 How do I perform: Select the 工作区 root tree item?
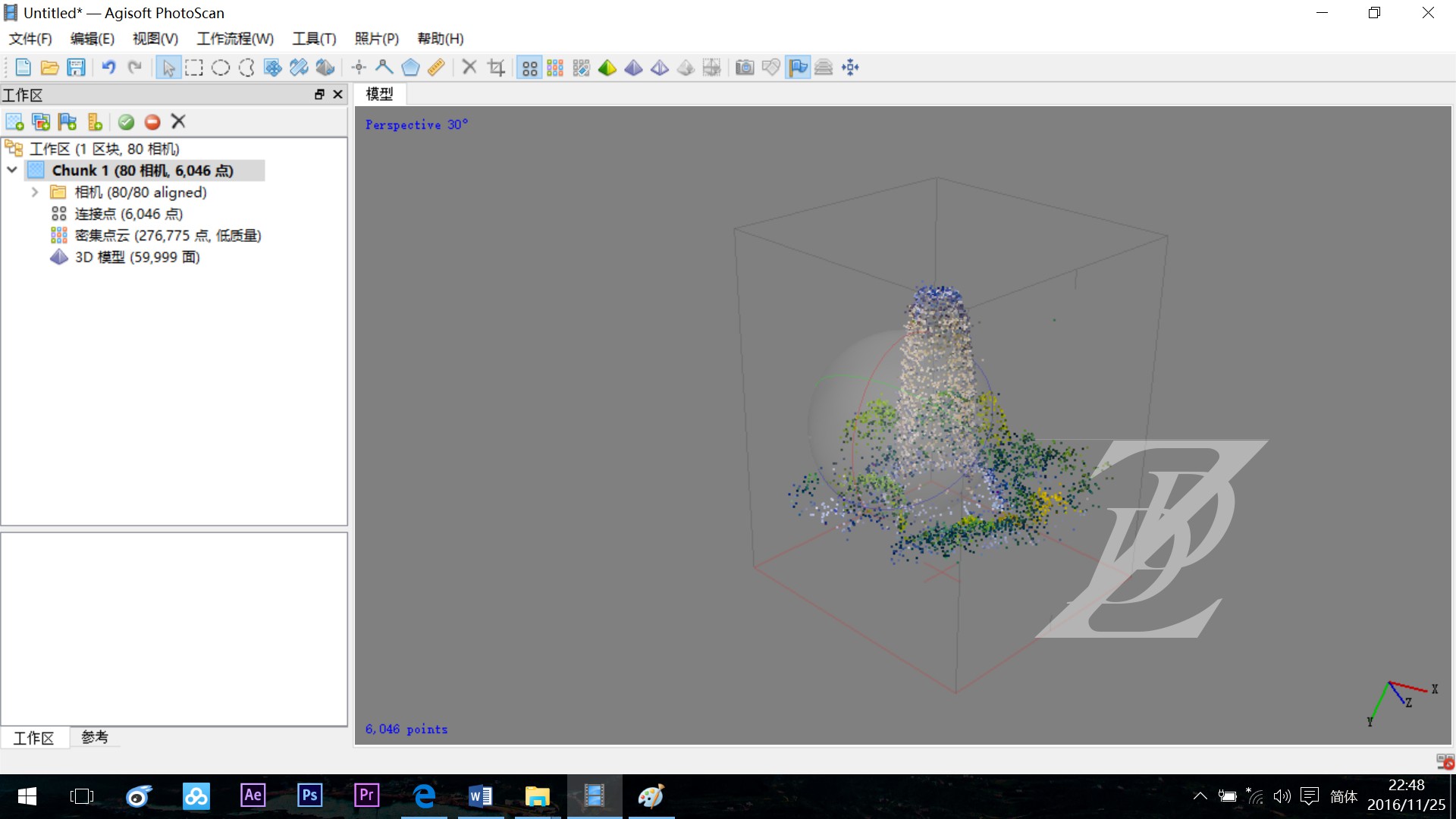tap(104, 149)
